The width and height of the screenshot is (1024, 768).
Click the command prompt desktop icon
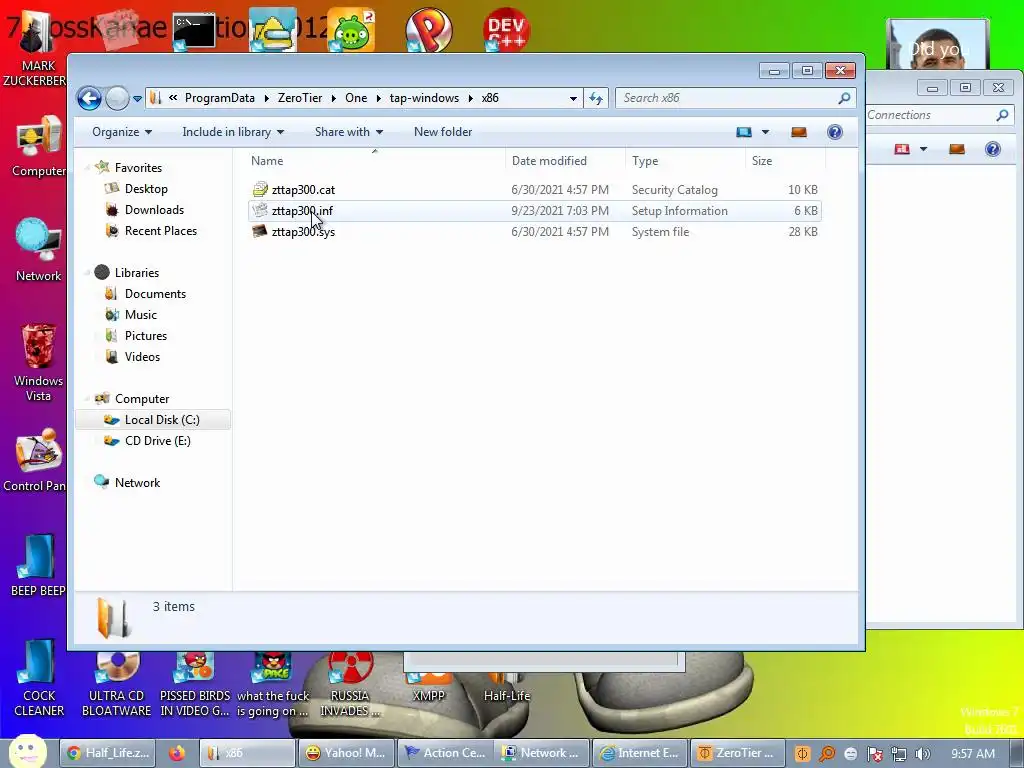(x=194, y=31)
